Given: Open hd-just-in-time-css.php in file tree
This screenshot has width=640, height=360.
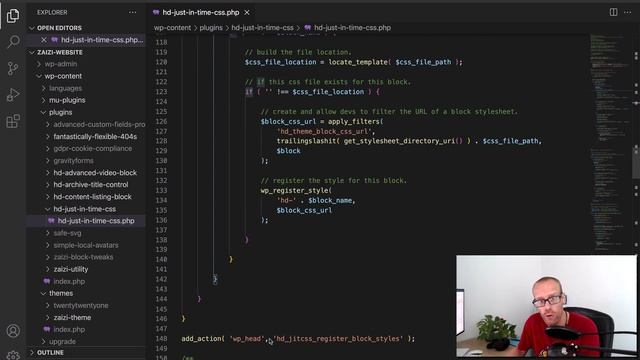Looking at the screenshot, I should coord(96,221).
